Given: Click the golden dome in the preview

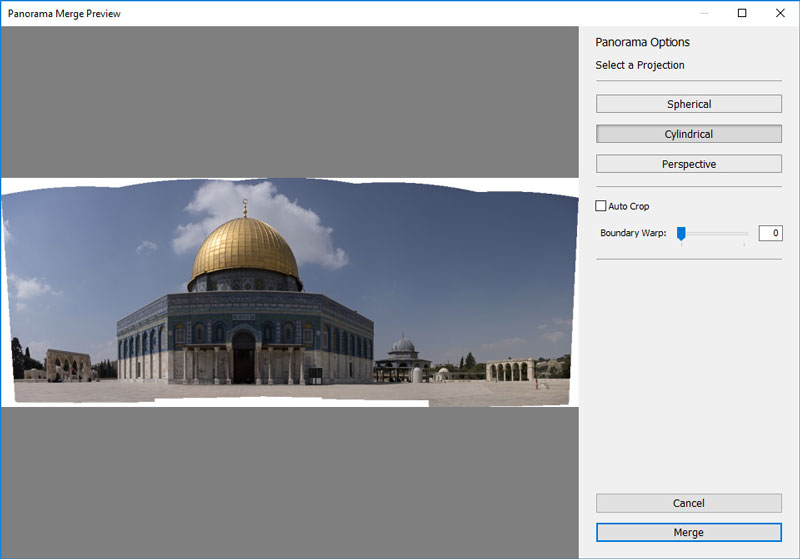Looking at the screenshot, I should (245, 250).
